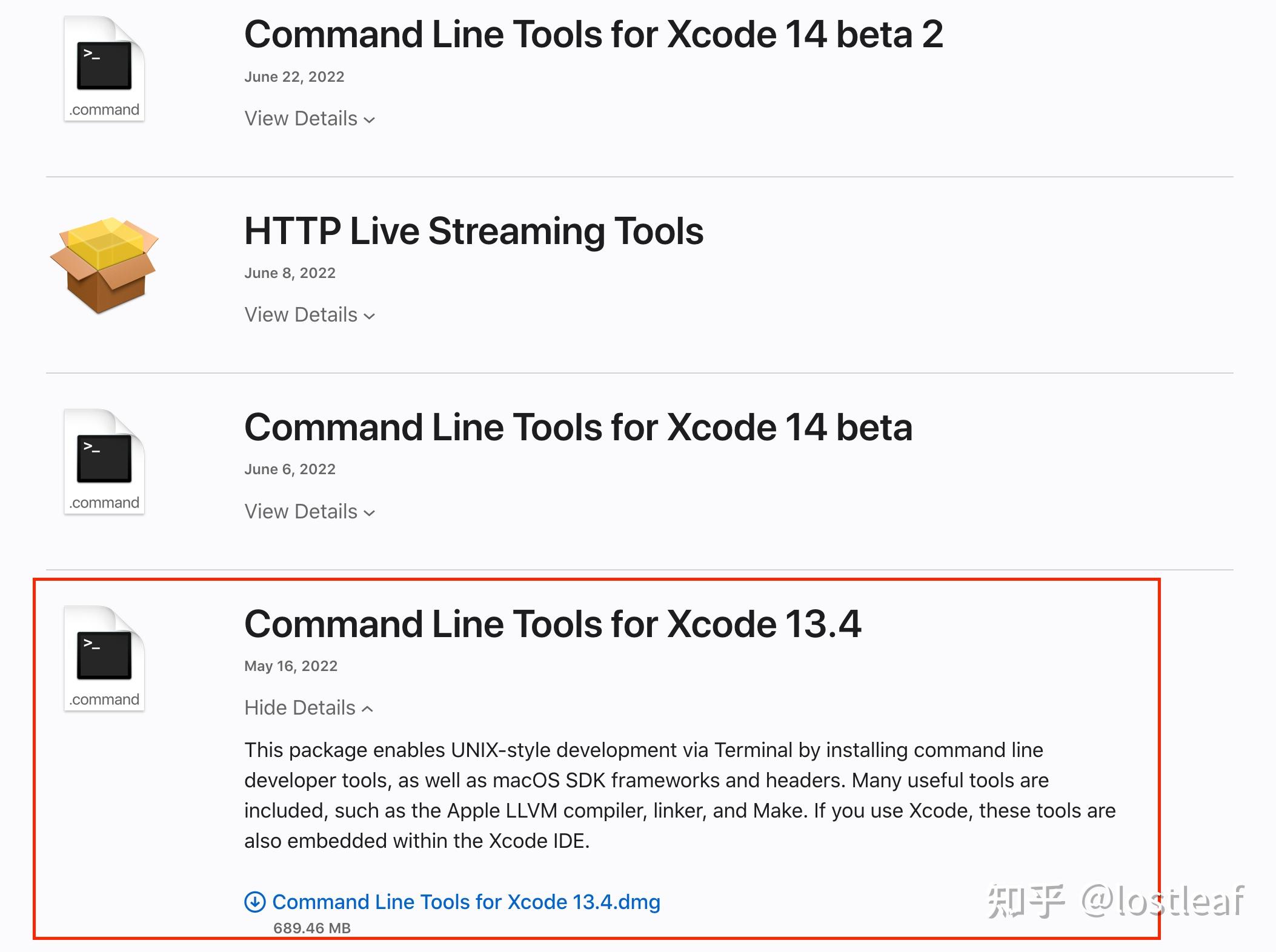Expand View Details under Xcode 14 beta 2
Viewport: 1276px width, 952px height.
tap(301, 119)
